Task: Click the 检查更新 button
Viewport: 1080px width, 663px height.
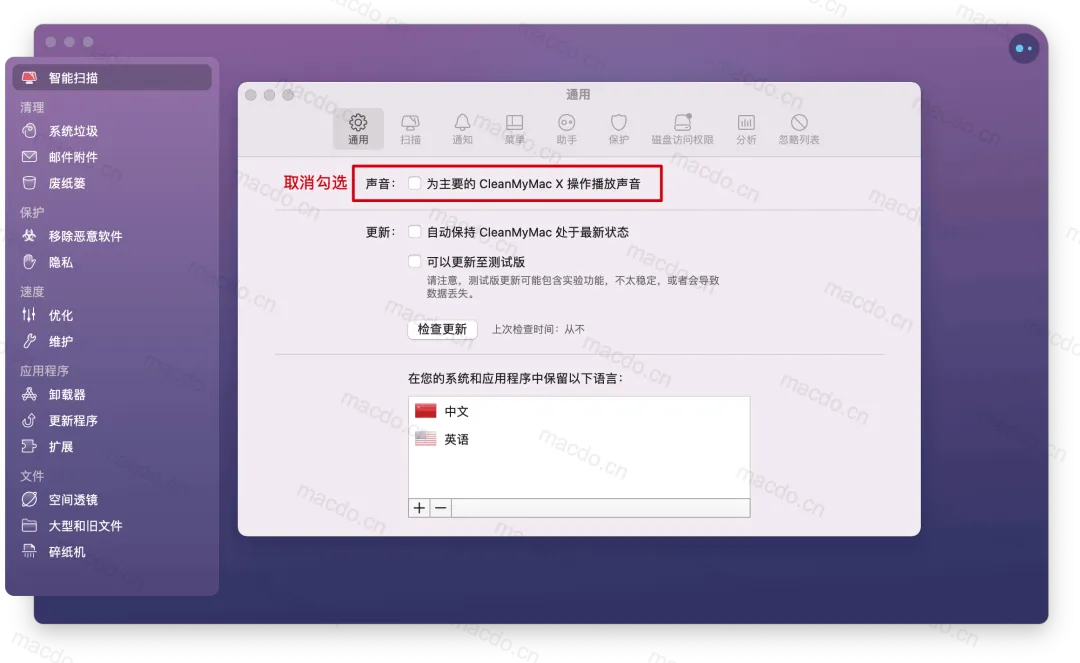Action: tap(442, 329)
